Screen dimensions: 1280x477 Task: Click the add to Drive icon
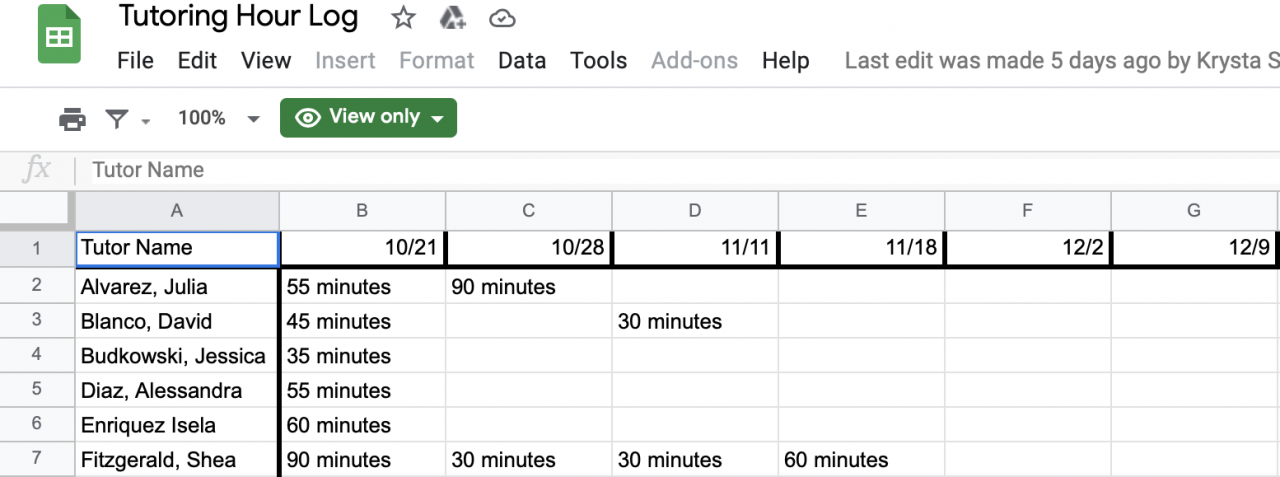[x=452, y=18]
